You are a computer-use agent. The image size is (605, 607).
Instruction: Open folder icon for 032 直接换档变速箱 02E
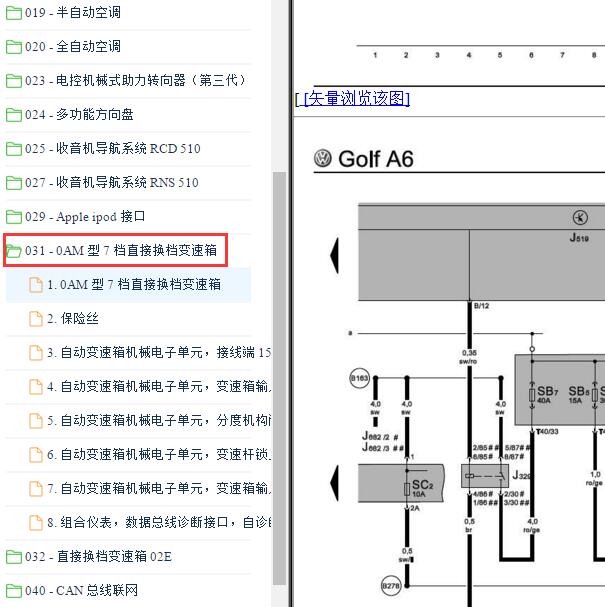pyautogui.click(x=14, y=557)
